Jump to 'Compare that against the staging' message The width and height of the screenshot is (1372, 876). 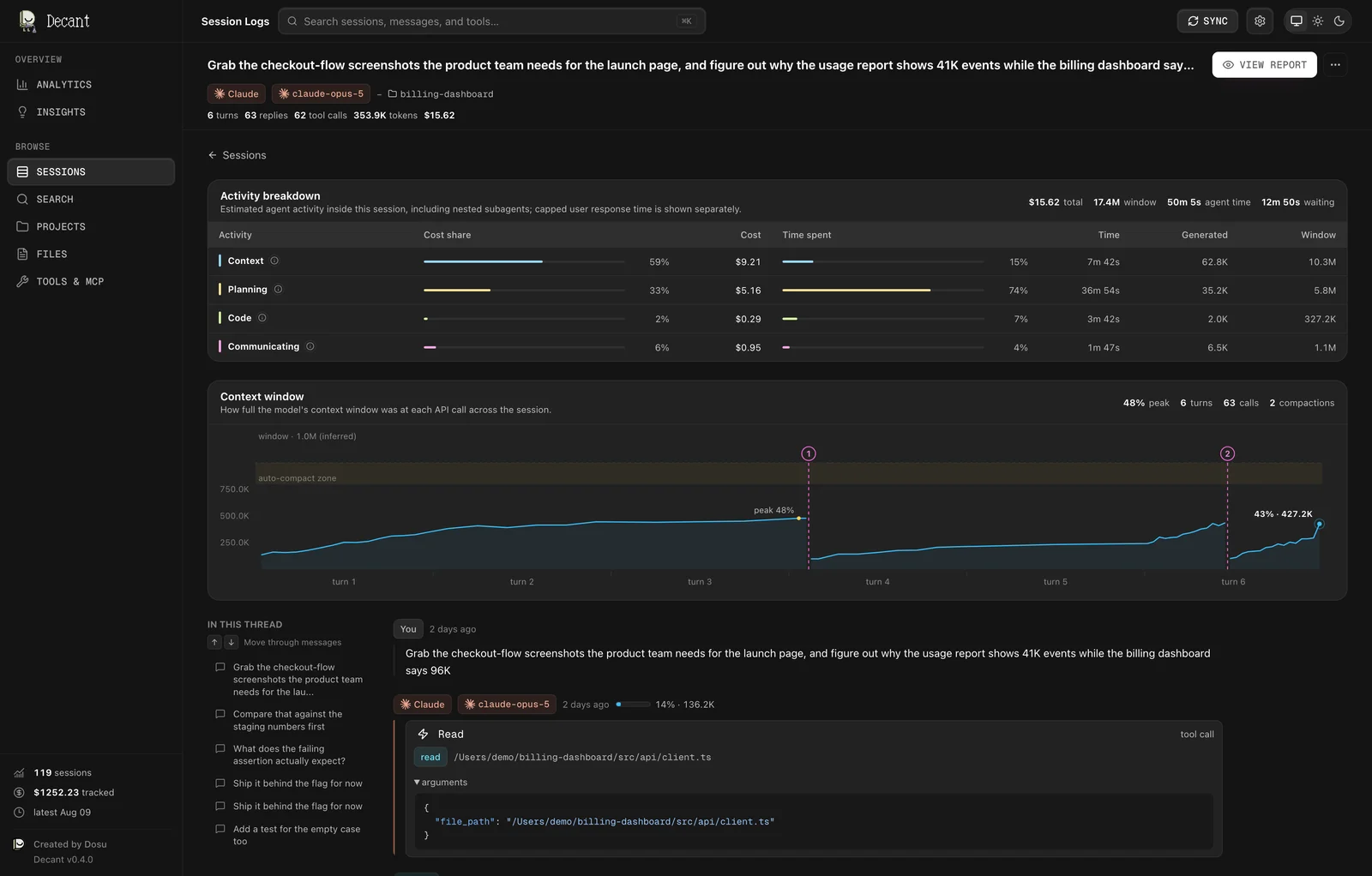tap(289, 721)
